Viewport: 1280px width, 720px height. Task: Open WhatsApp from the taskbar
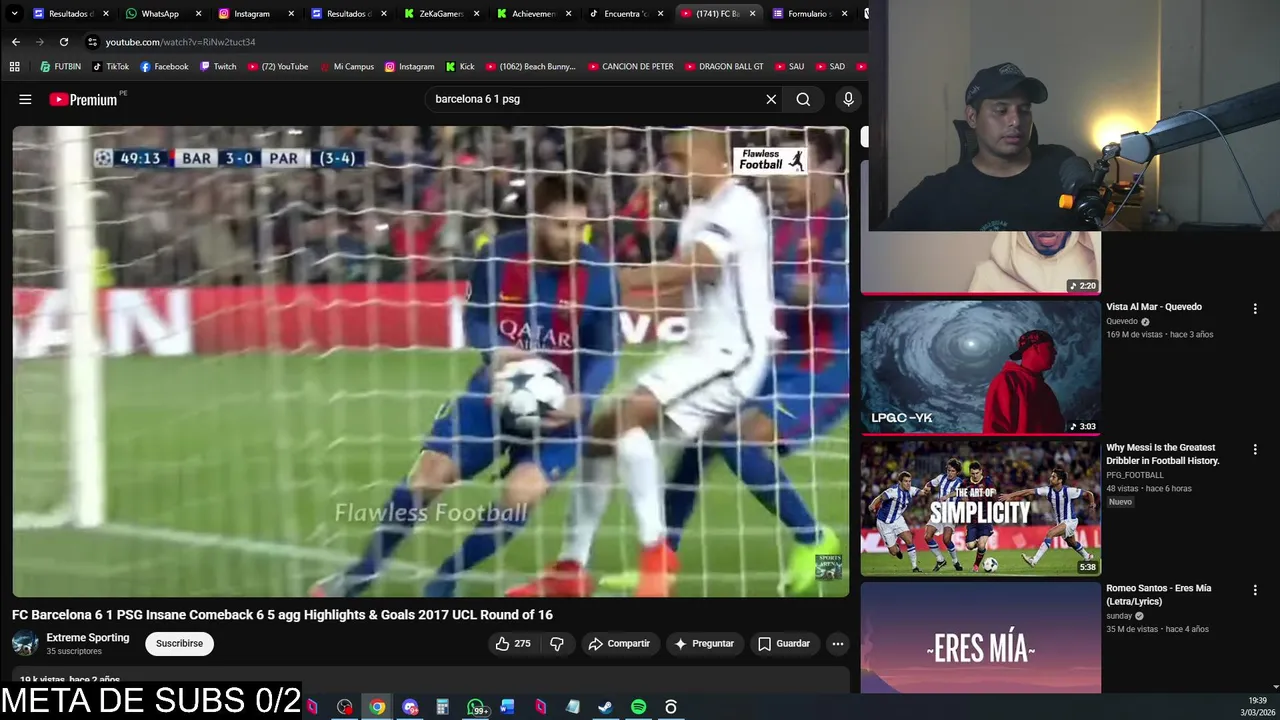tap(476, 707)
